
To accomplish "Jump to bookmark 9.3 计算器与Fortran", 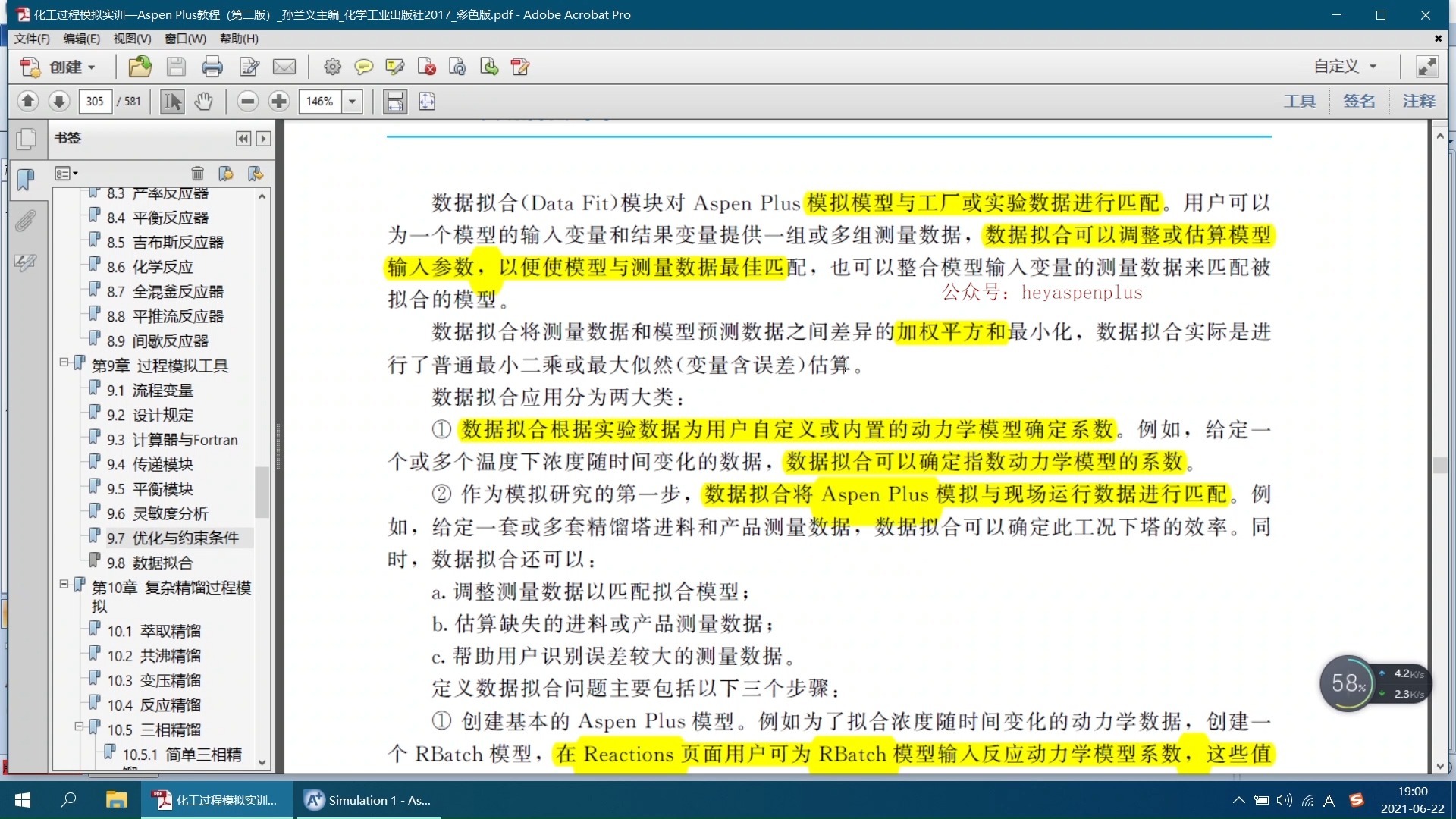I will [x=172, y=440].
